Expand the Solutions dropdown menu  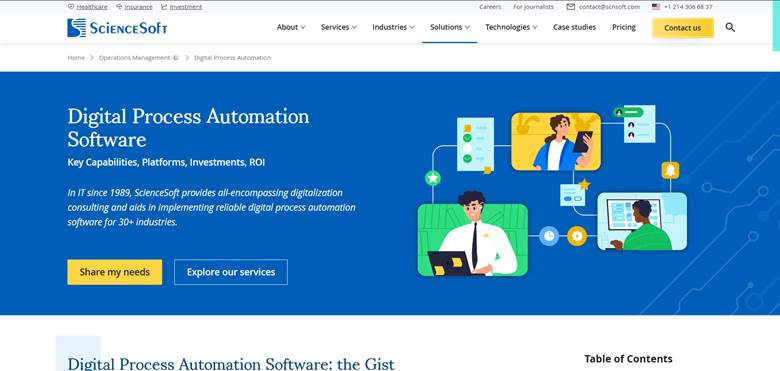tap(450, 27)
